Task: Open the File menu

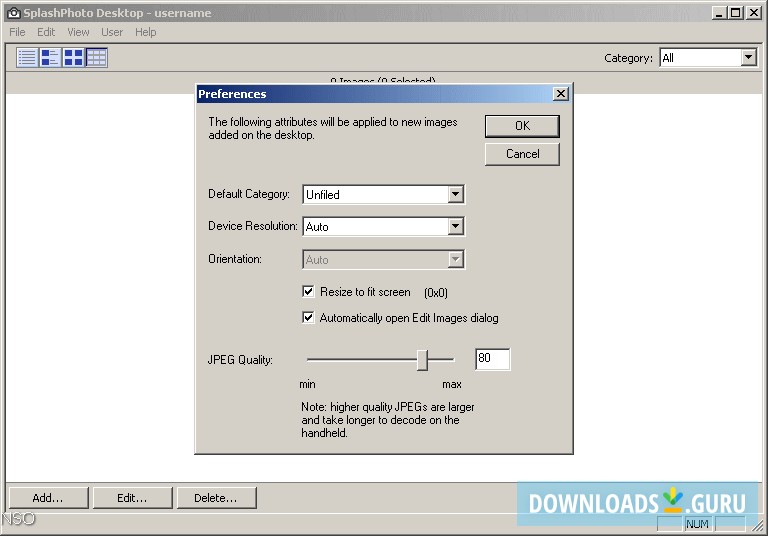Action: (x=17, y=32)
